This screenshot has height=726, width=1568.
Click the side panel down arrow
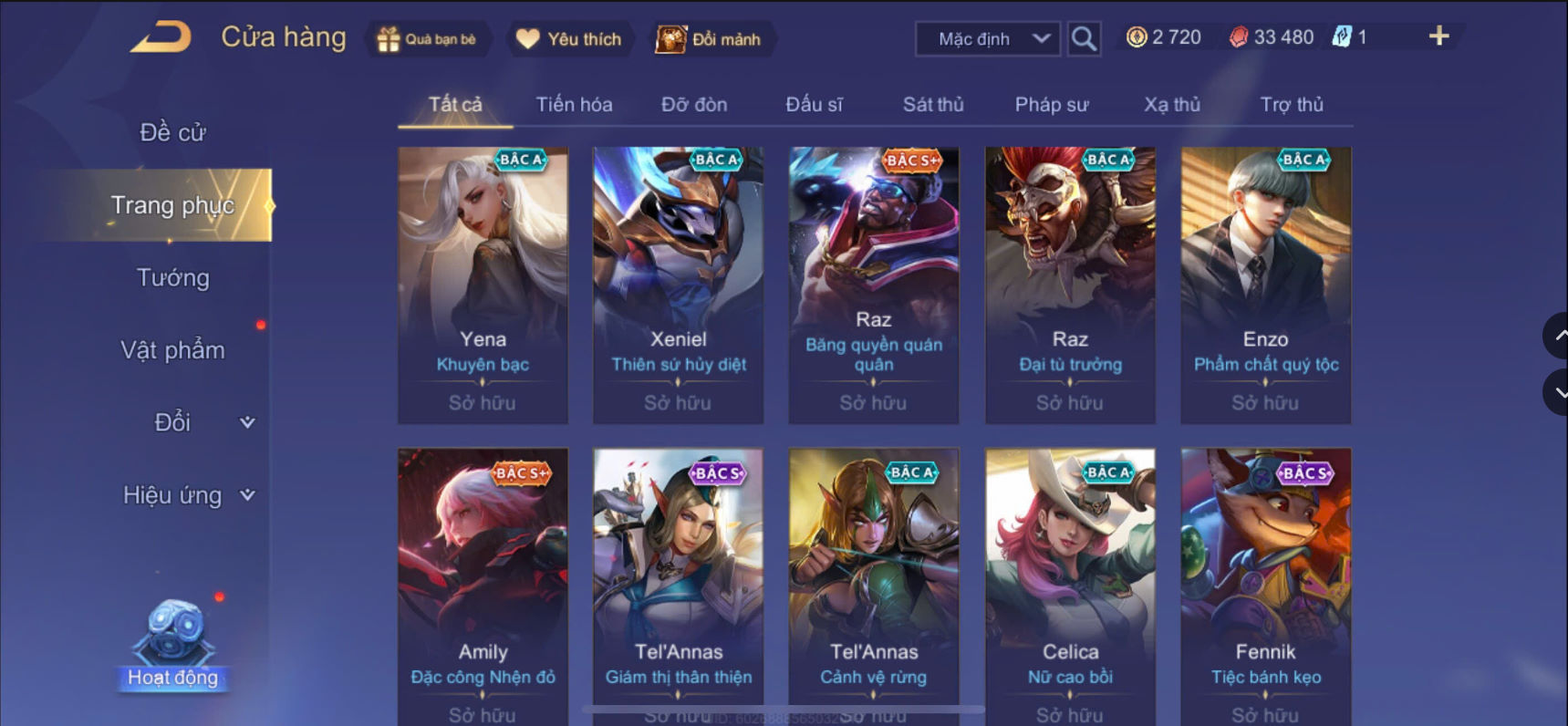point(1557,393)
